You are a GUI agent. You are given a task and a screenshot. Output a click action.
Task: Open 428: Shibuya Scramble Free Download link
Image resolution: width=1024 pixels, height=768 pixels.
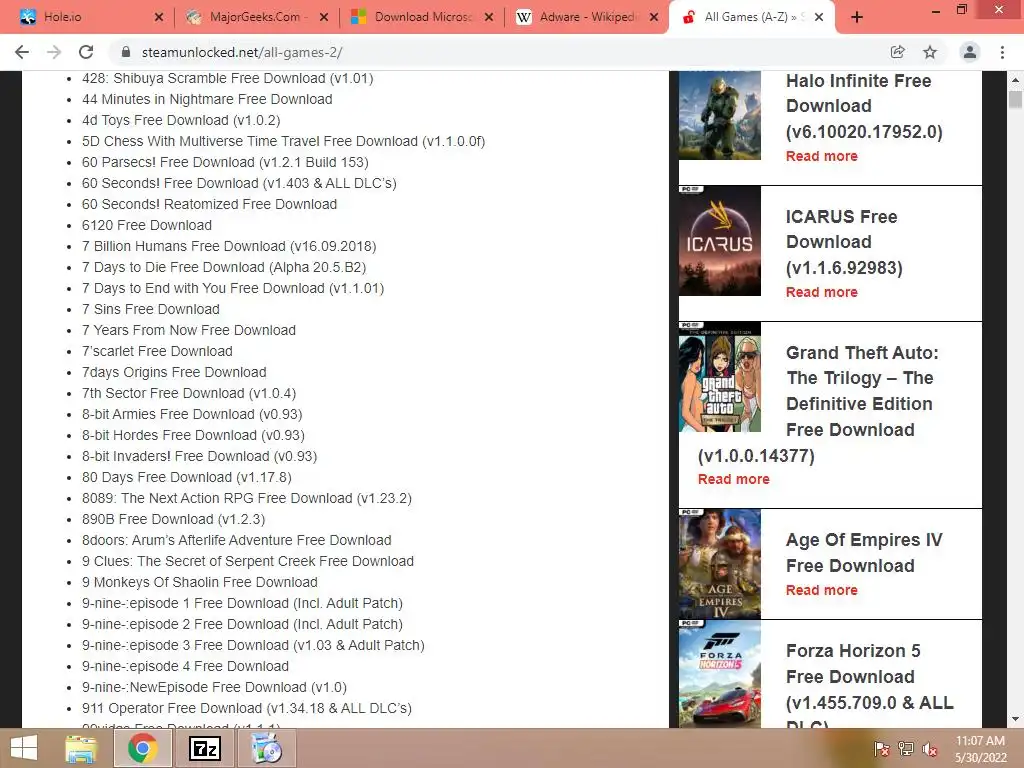point(227,78)
